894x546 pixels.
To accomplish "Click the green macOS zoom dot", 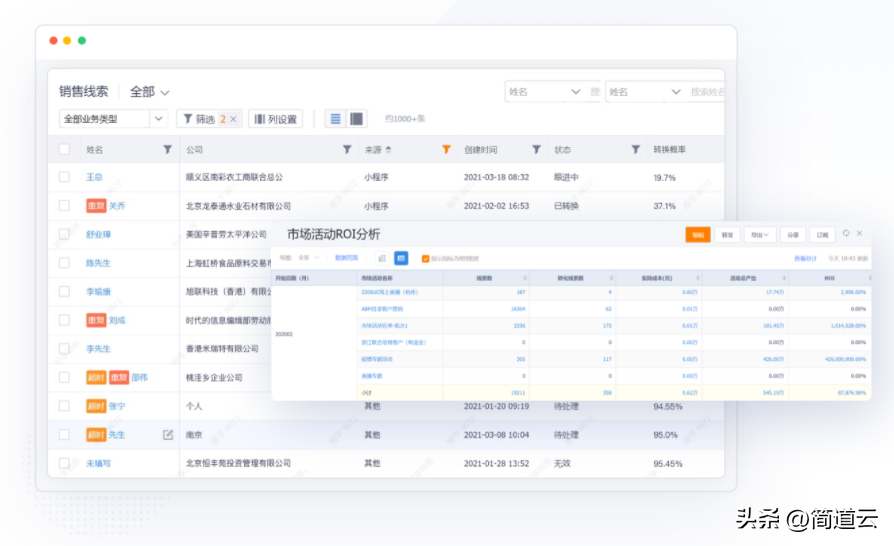I will pos(82,40).
